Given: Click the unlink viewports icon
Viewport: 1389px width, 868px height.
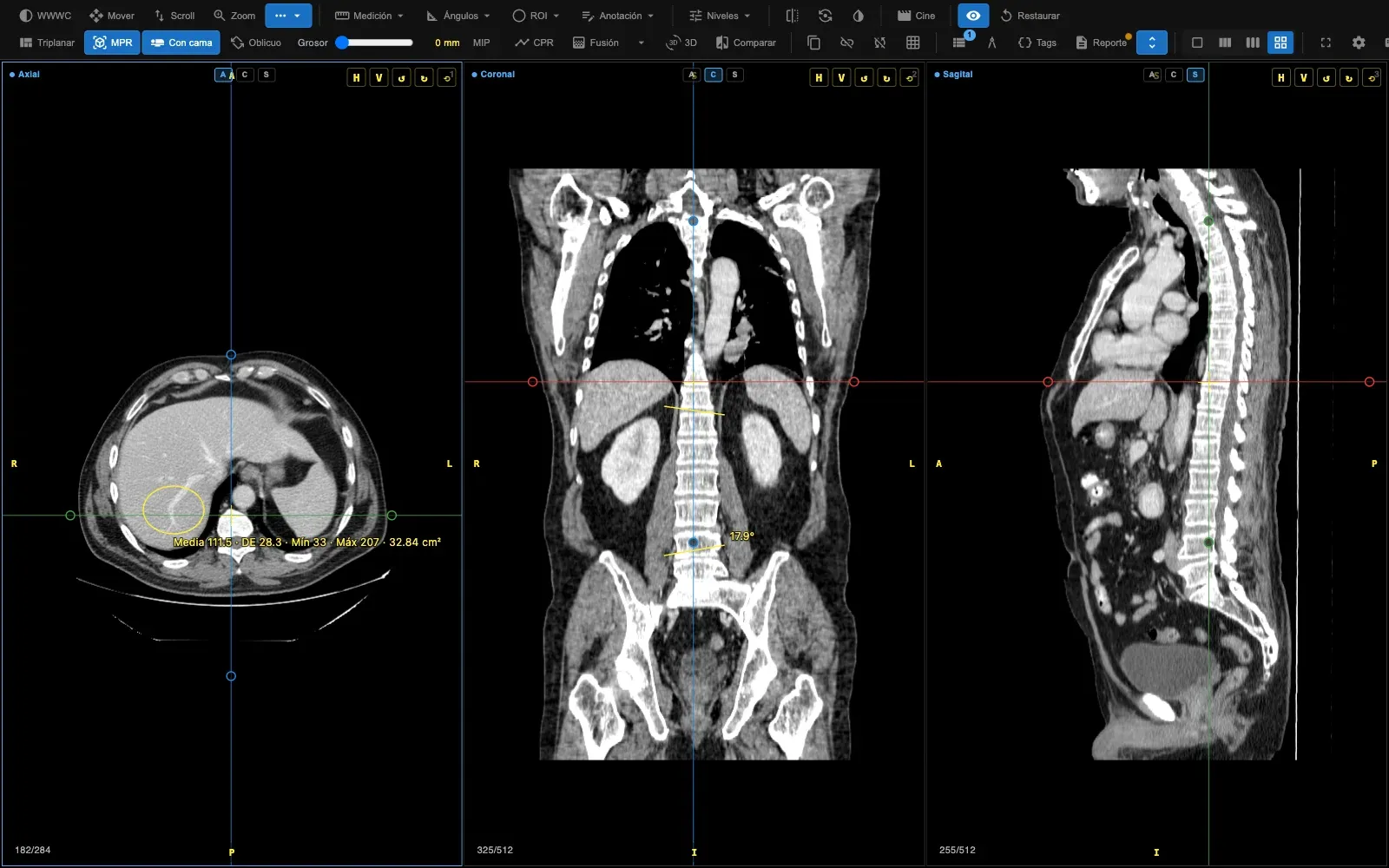Looking at the screenshot, I should coord(846,43).
